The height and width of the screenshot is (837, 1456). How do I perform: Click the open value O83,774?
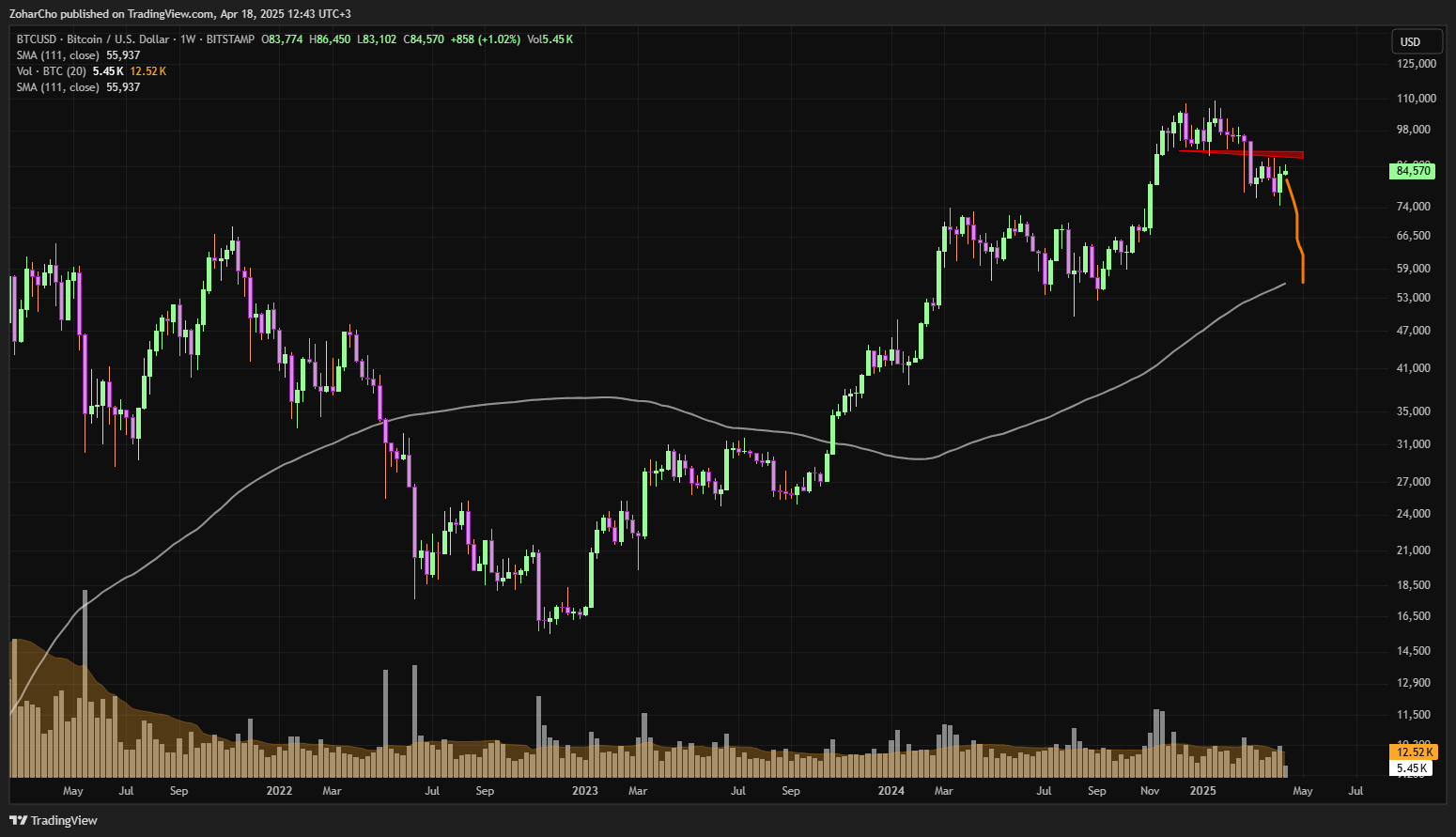pos(282,39)
